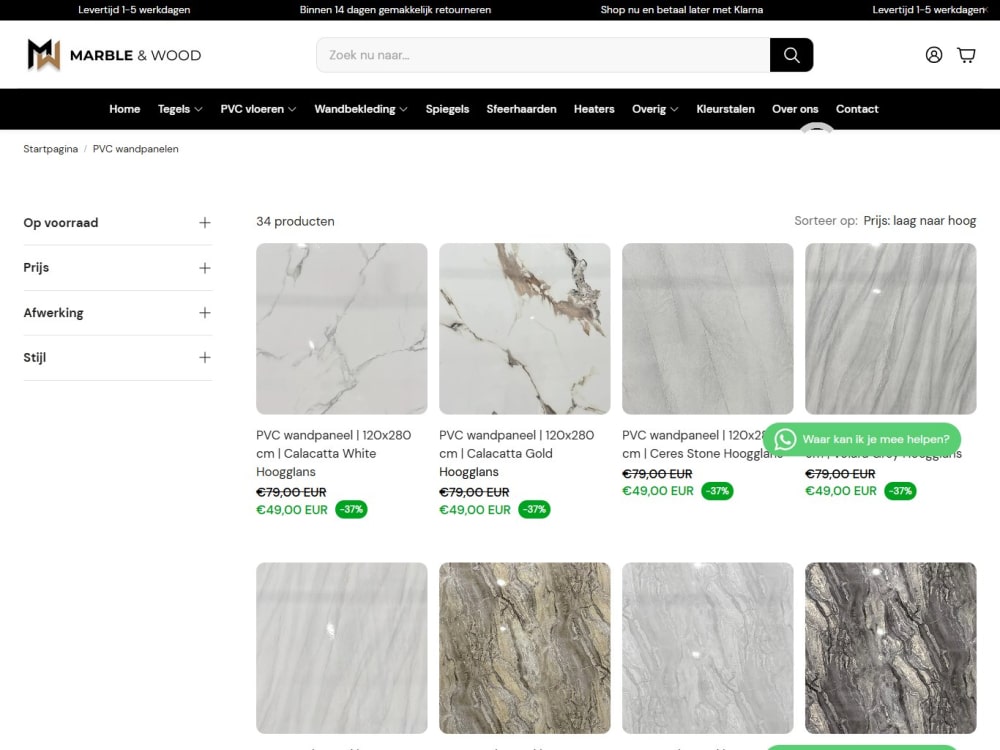Open the Overig dropdown menu
1000x750 pixels.
click(655, 109)
